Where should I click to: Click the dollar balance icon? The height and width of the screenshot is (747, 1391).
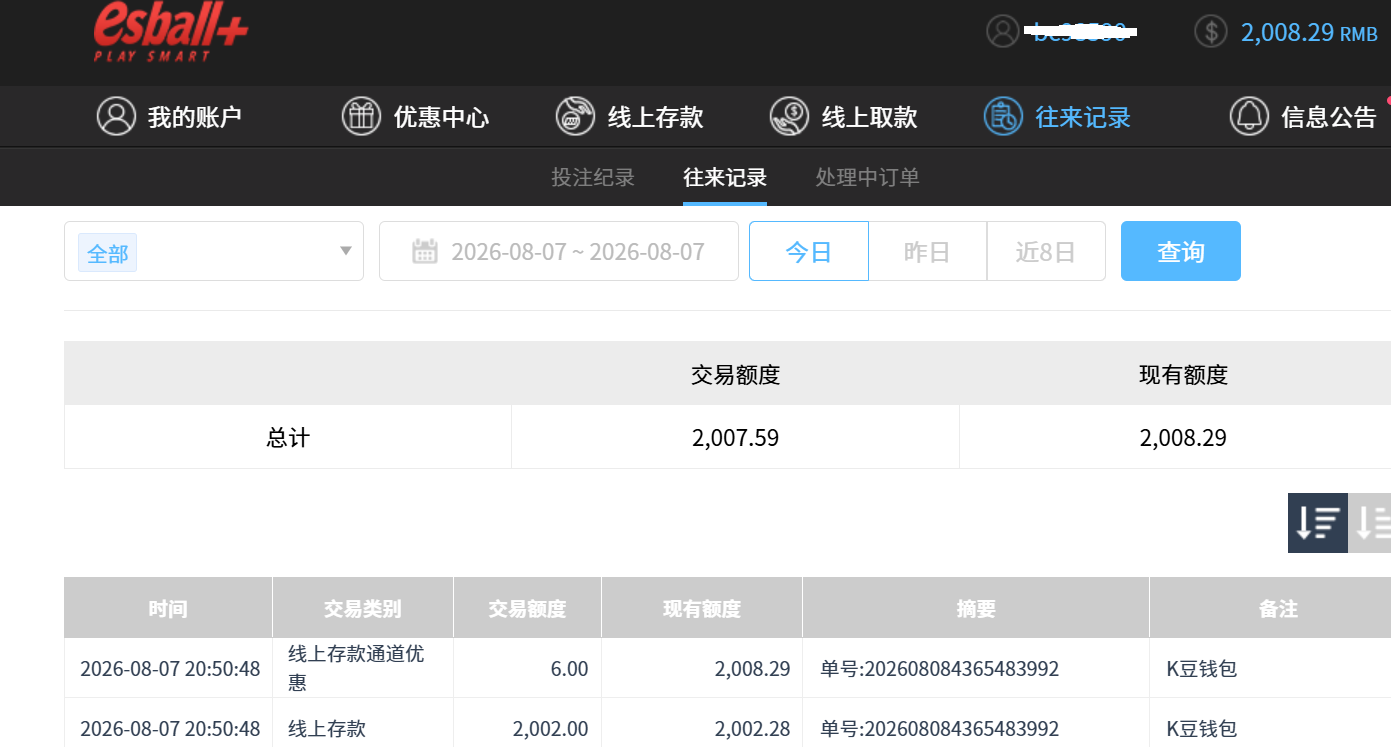[1211, 31]
